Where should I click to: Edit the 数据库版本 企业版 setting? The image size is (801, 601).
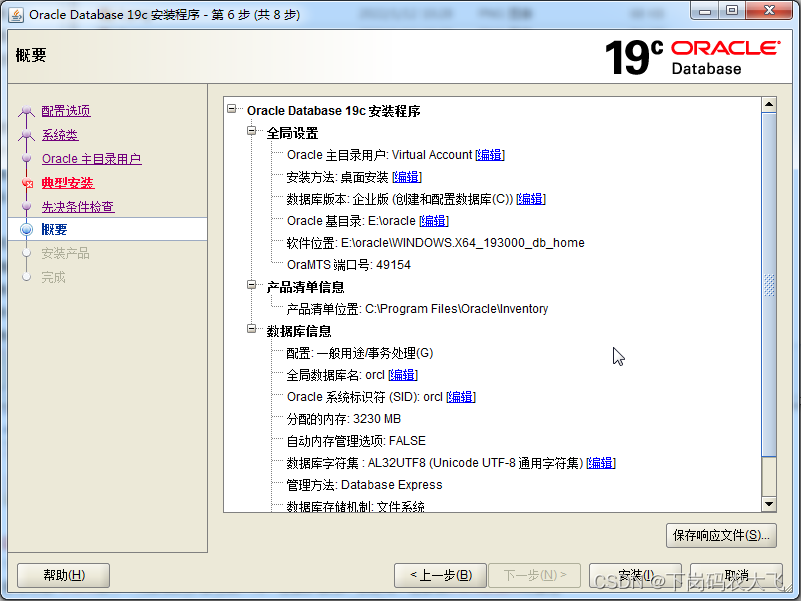(531, 199)
